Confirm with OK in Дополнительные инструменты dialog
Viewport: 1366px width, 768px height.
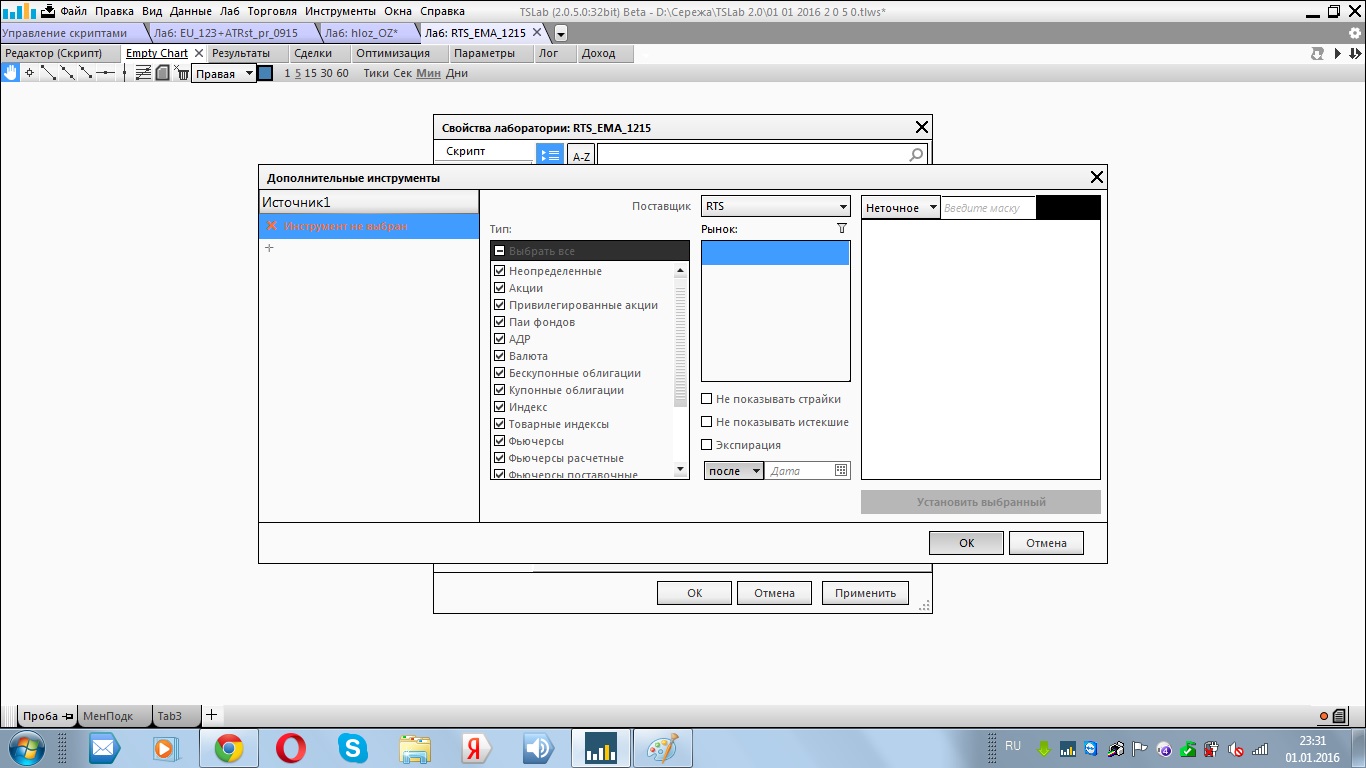[966, 543]
